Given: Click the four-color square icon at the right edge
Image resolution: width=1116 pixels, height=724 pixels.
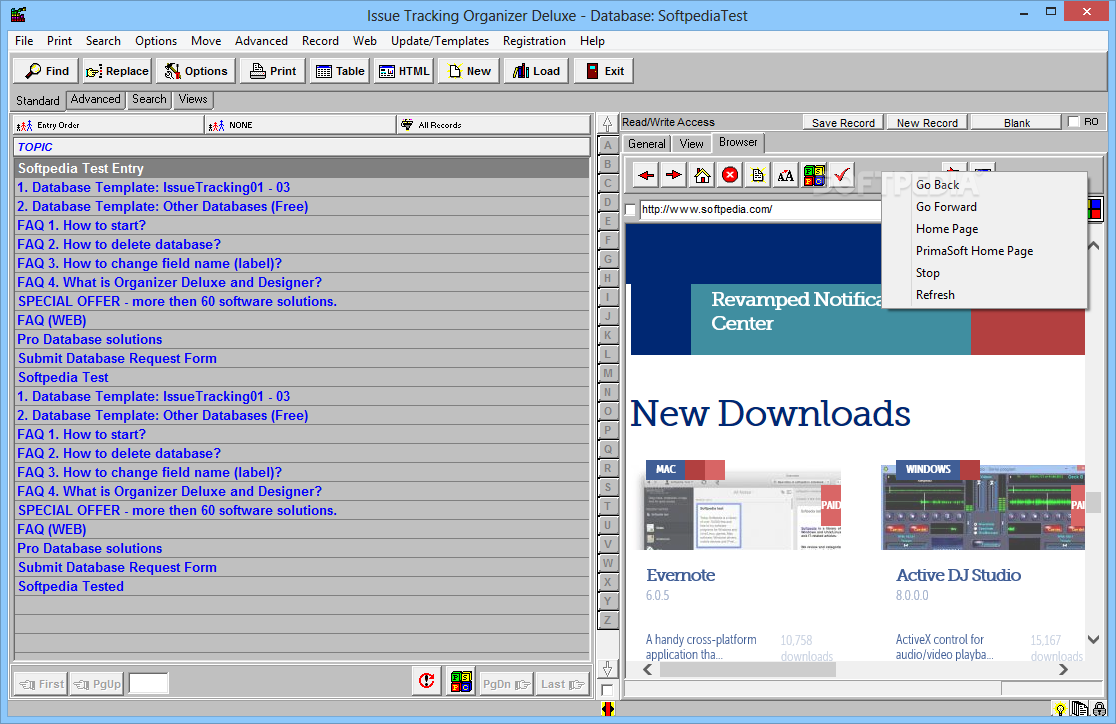Looking at the screenshot, I should 1094,209.
